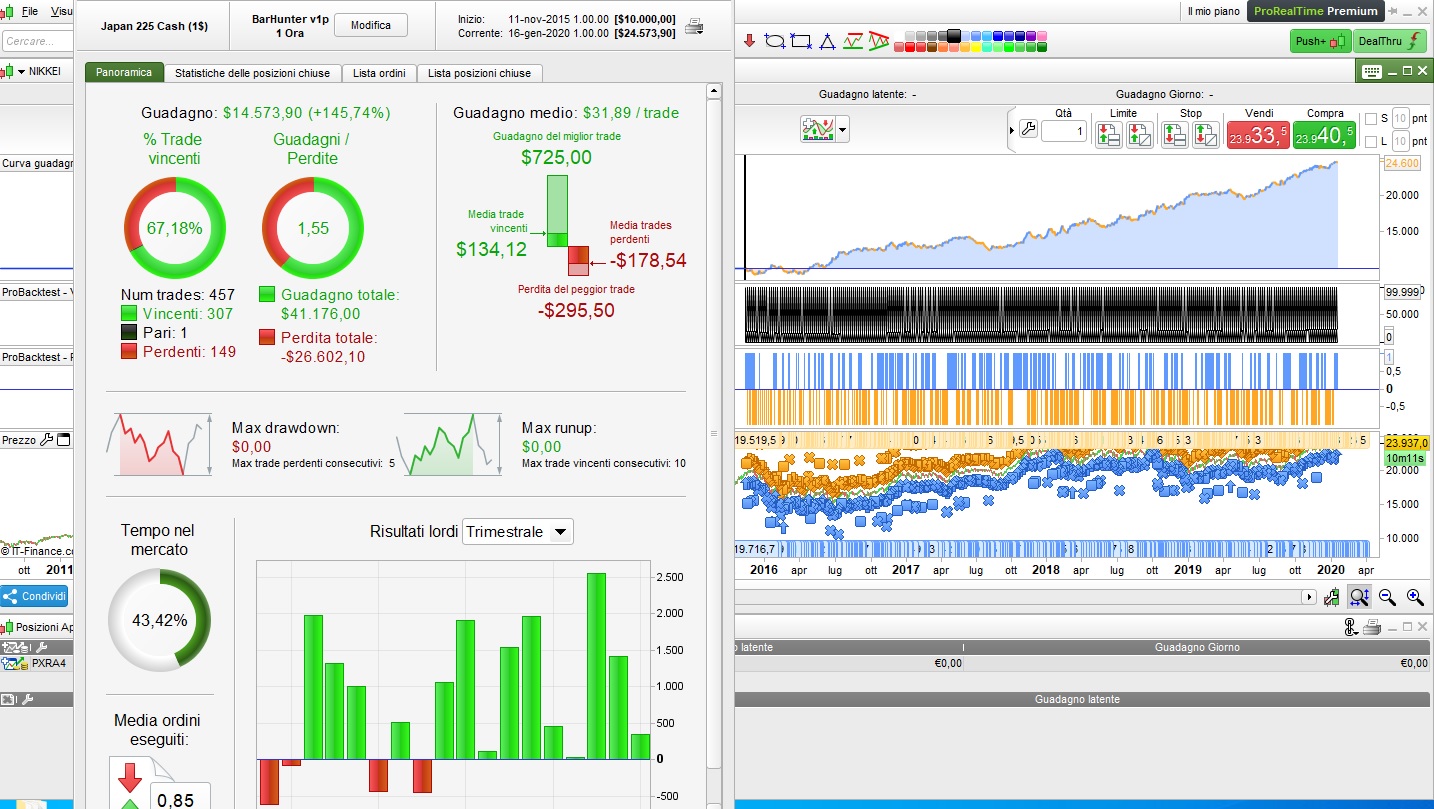Screen dimensions: 1434x809
Task: Select the ellipse drawing tool
Action: tap(774, 41)
